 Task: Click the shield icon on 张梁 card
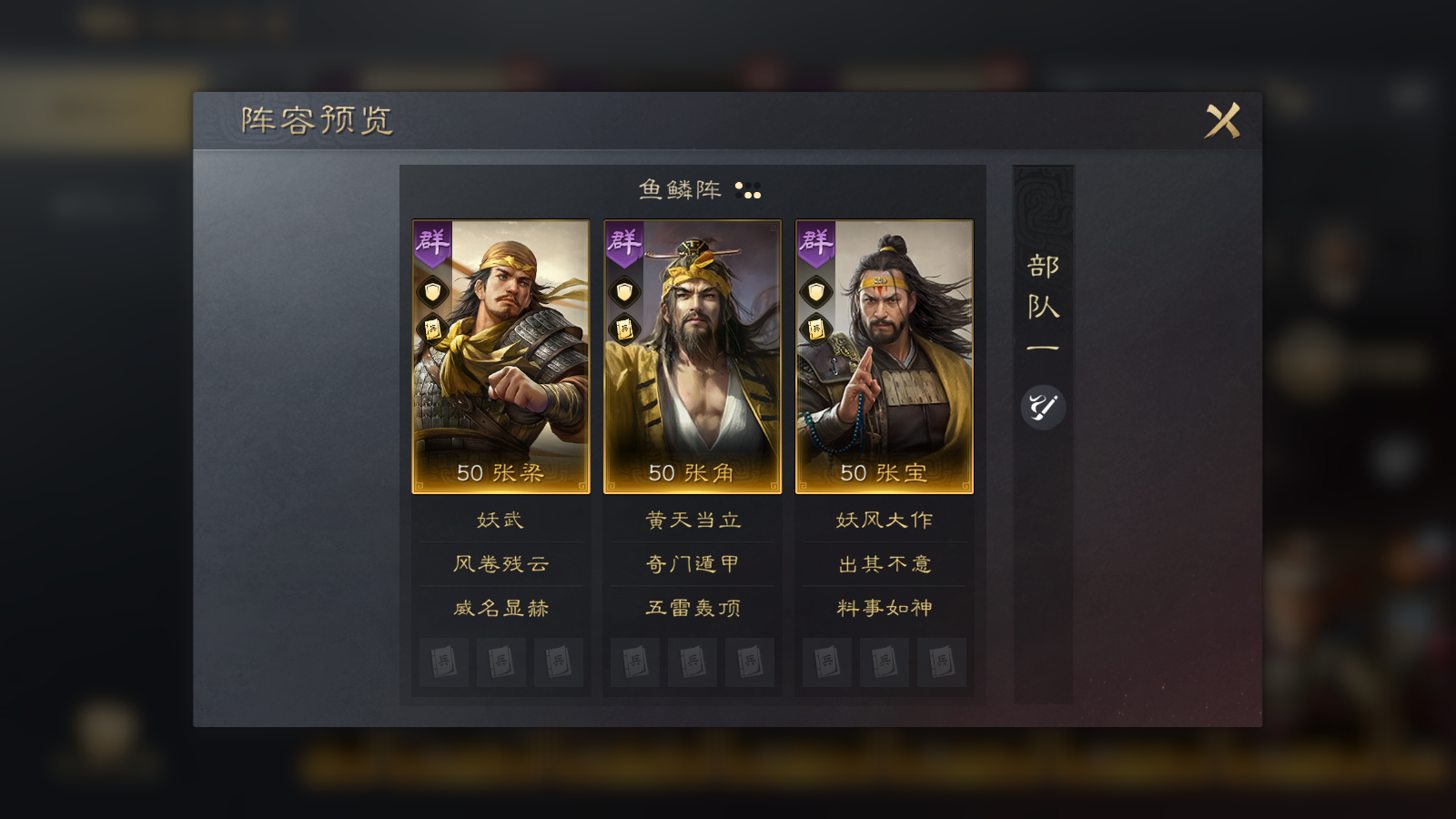tap(432, 291)
